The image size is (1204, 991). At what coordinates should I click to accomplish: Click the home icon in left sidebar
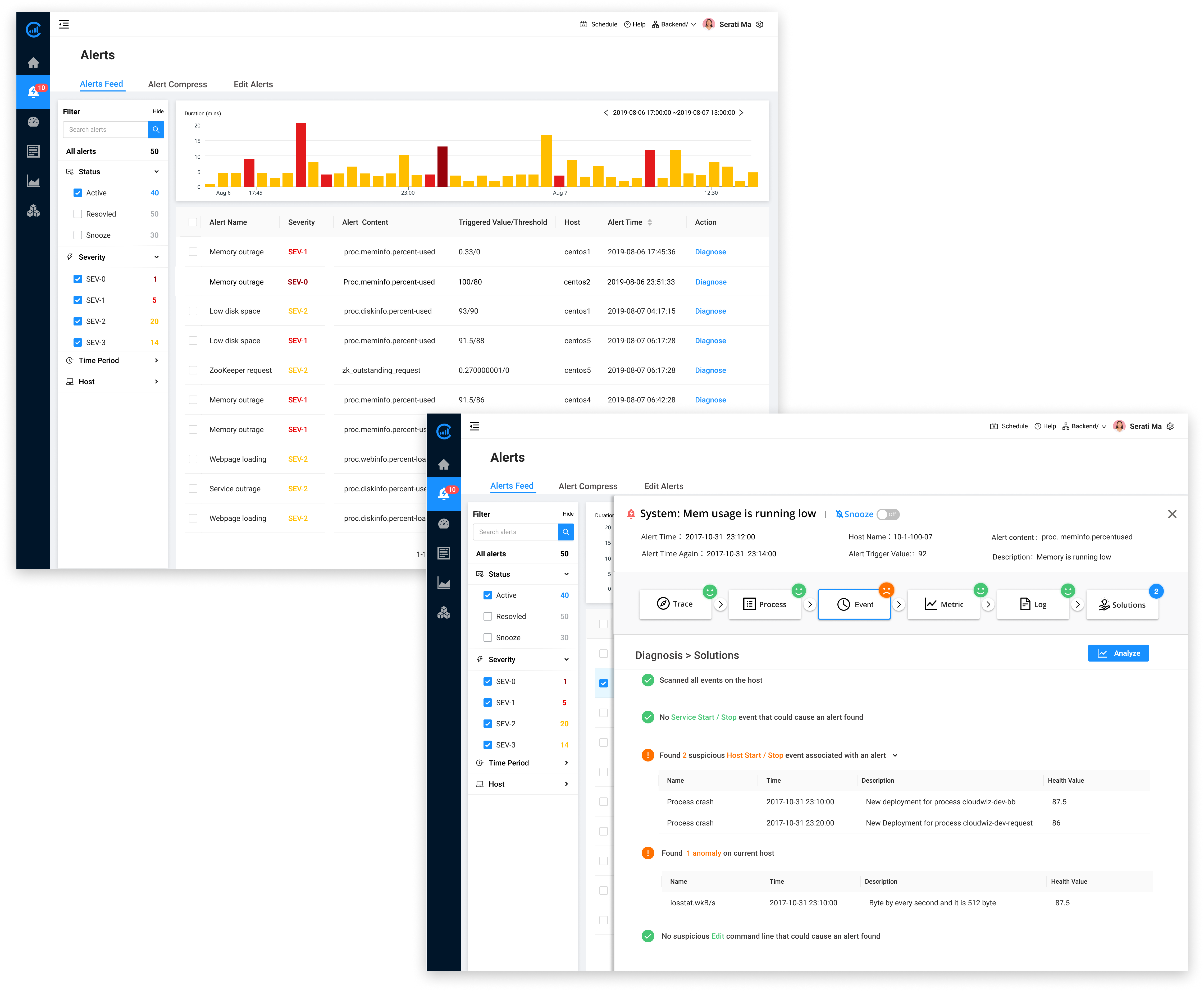[x=33, y=63]
